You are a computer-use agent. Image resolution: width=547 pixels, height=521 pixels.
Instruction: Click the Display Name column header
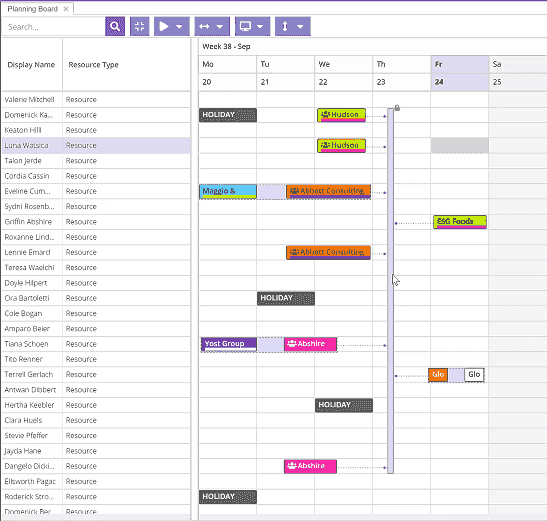(x=31, y=65)
